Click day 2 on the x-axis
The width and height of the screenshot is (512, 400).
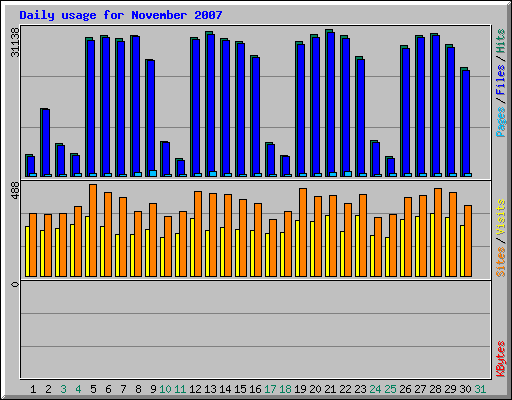tap(48, 389)
